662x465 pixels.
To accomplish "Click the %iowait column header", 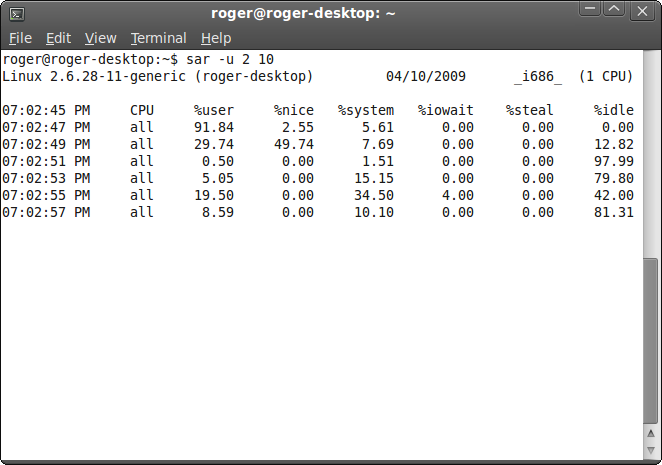I will [x=446, y=110].
